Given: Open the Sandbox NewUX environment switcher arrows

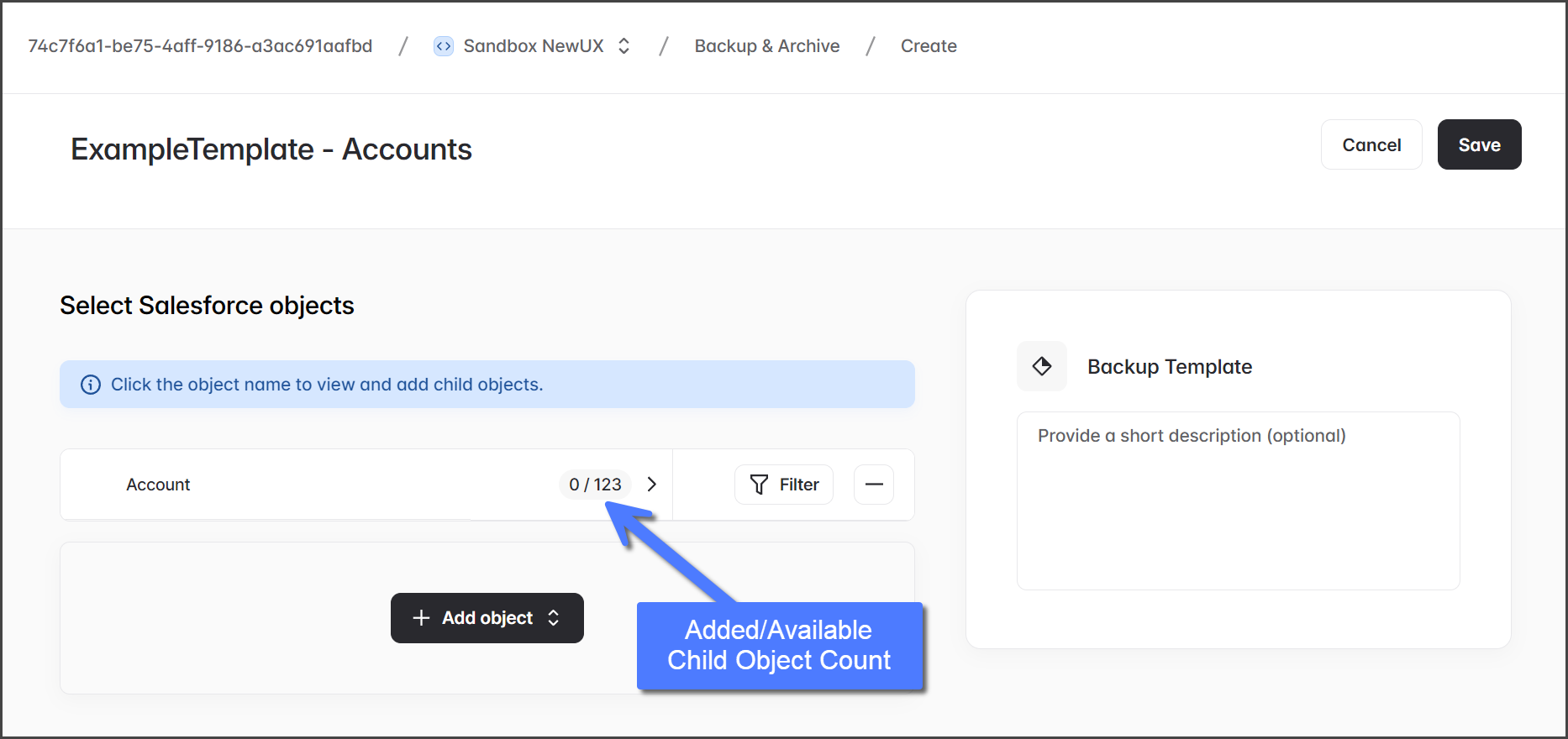Looking at the screenshot, I should [x=624, y=46].
